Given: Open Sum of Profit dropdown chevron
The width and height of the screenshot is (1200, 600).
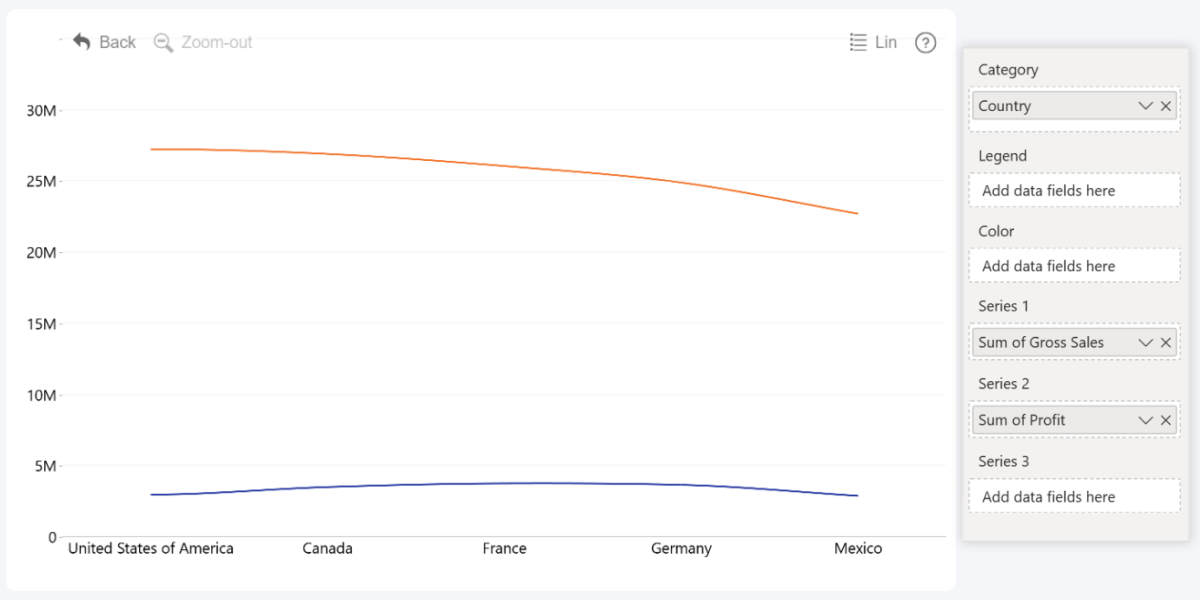Looking at the screenshot, I should pyautogui.click(x=1146, y=420).
